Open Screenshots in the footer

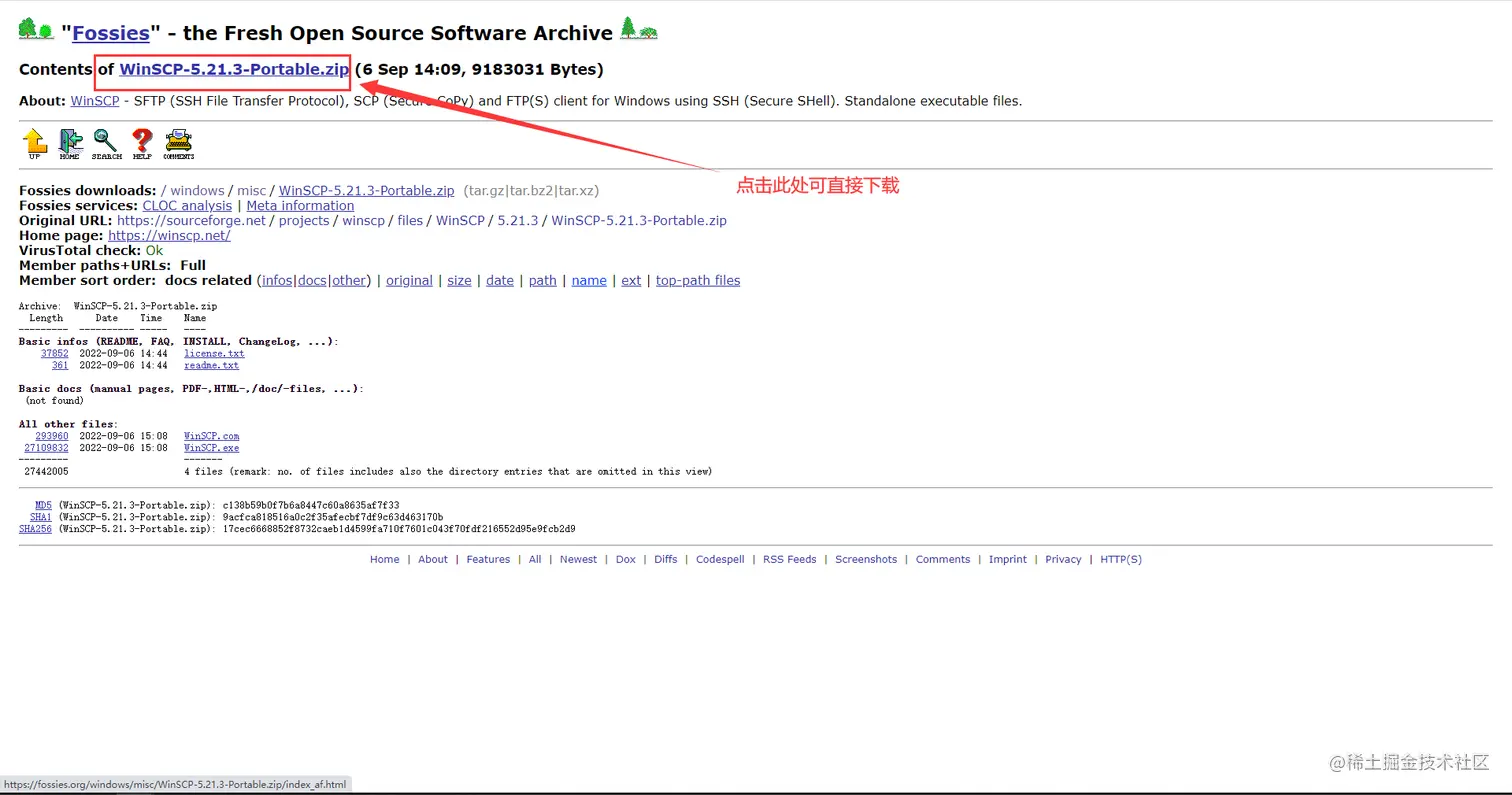[x=866, y=560]
